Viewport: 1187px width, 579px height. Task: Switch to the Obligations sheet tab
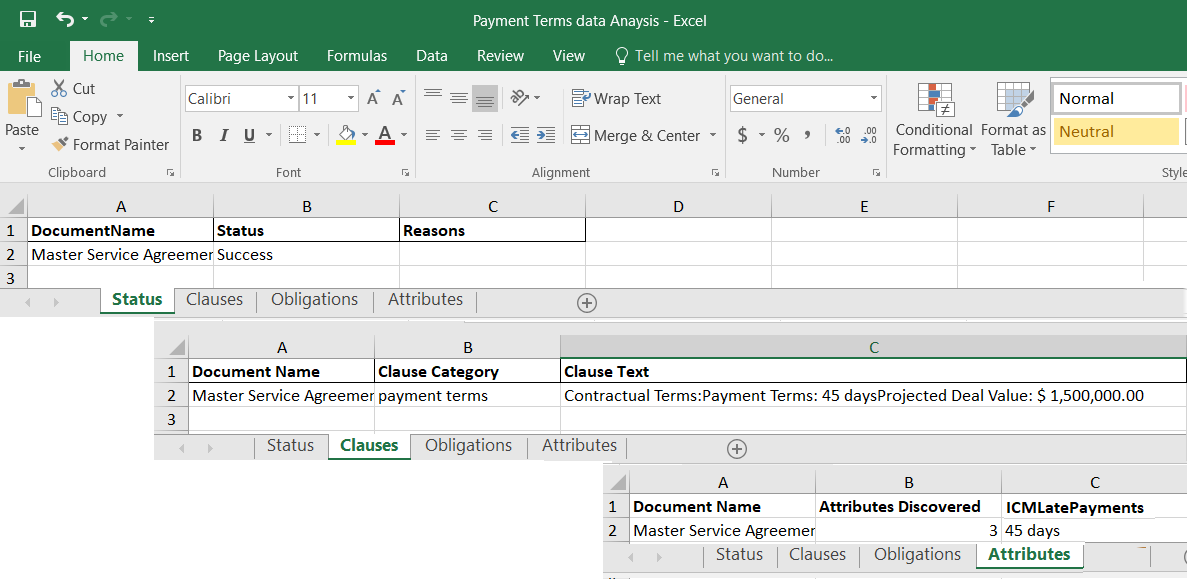(314, 299)
